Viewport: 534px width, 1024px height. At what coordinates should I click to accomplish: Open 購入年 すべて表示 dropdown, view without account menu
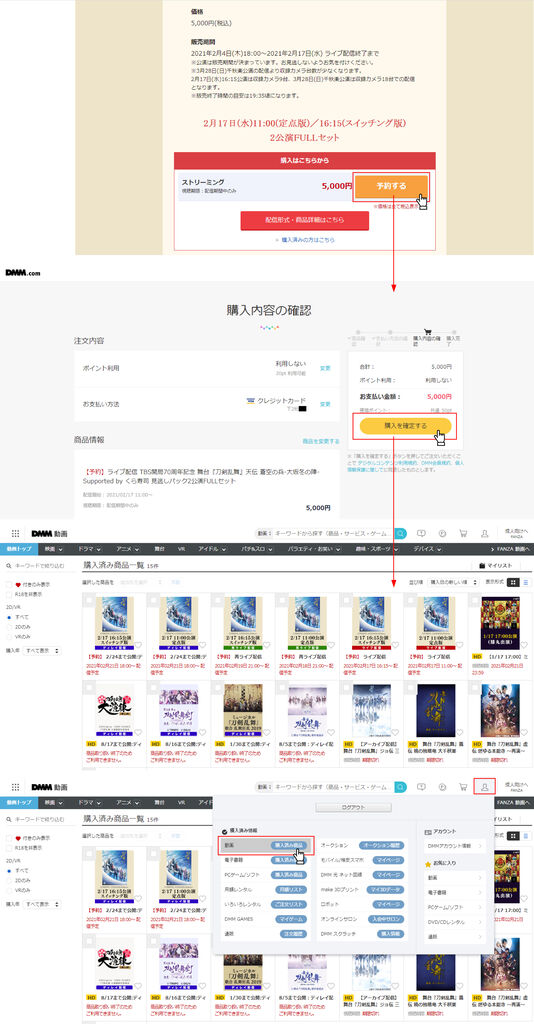[42, 651]
